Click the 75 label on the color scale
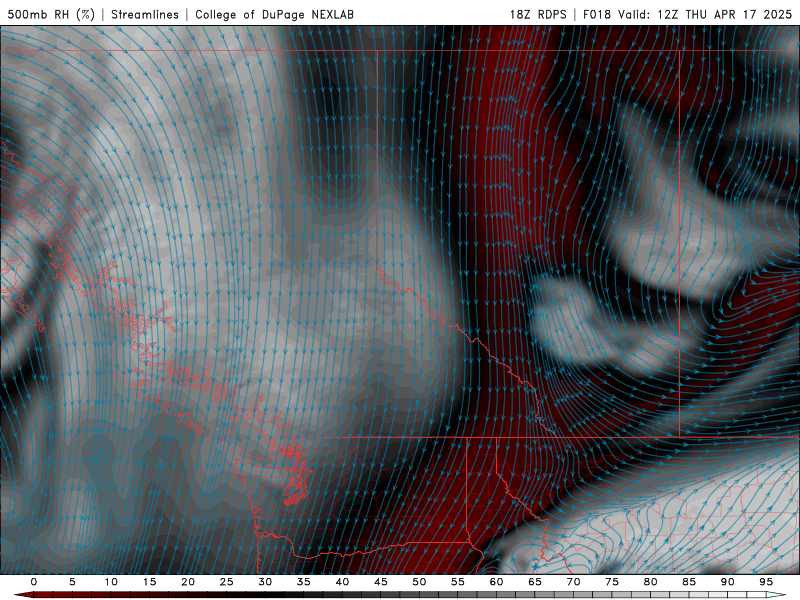This screenshot has width=800, height=600. click(612, 582)
